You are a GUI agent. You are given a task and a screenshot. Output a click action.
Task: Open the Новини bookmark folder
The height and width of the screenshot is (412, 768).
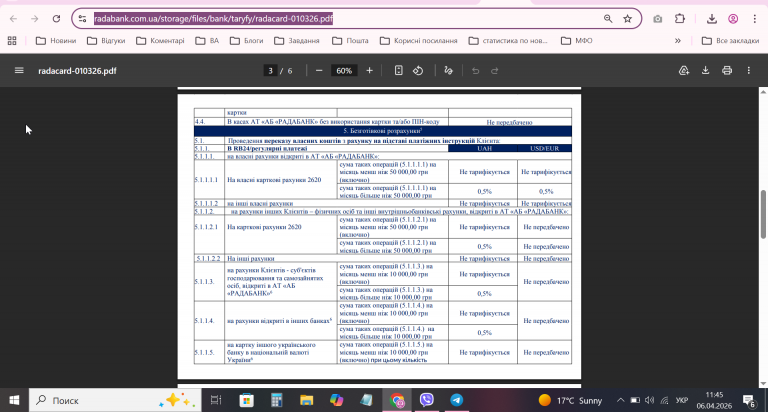(56, 41)
